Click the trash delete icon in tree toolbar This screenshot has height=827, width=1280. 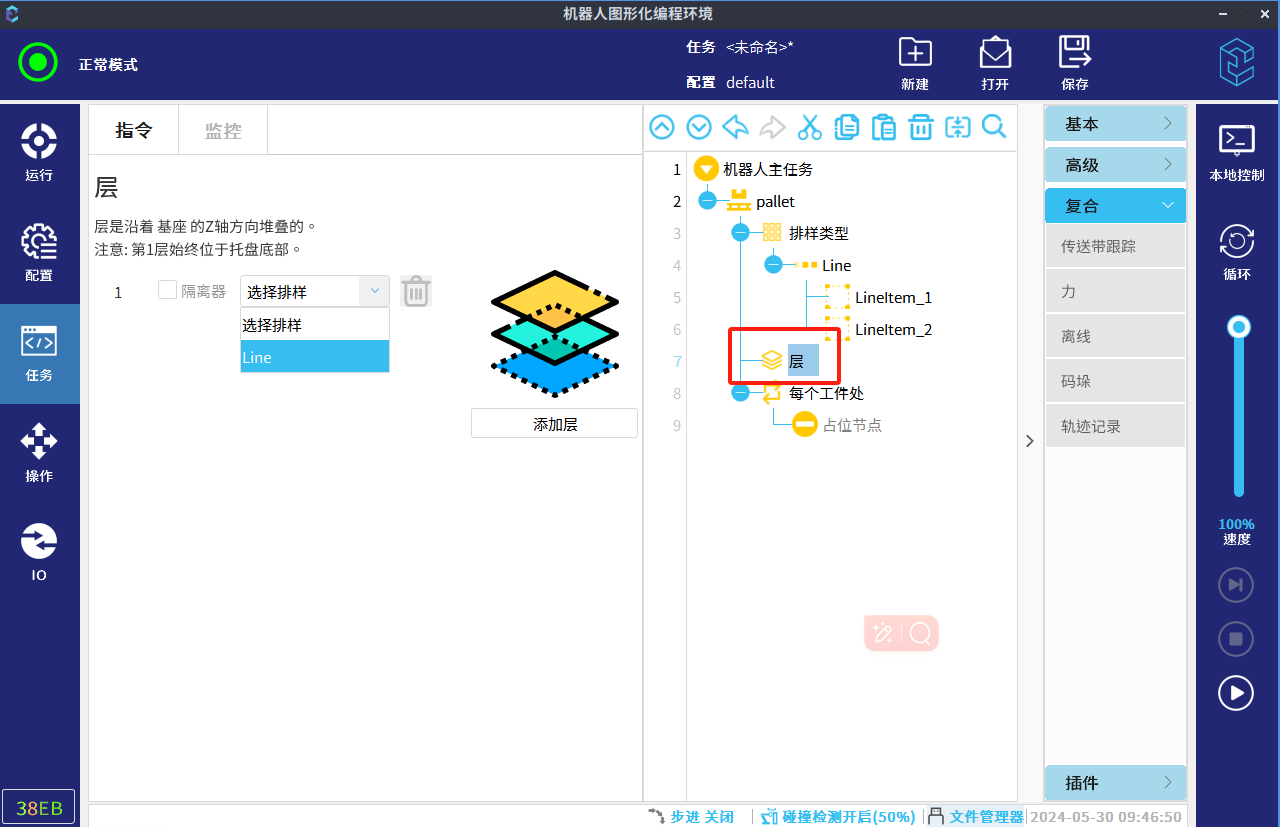click(920, 127)
